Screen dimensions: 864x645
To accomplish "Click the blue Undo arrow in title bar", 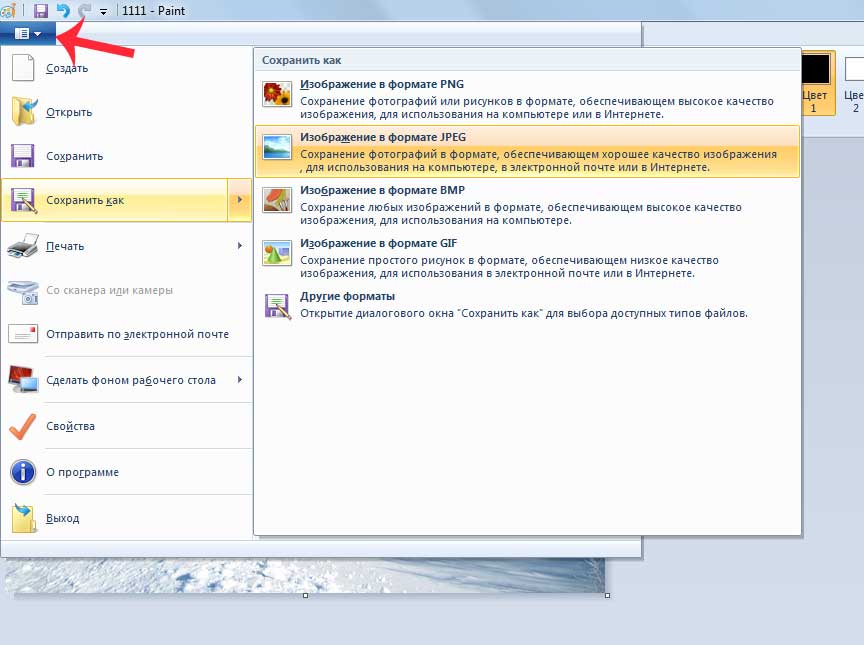I will [63, 10].
